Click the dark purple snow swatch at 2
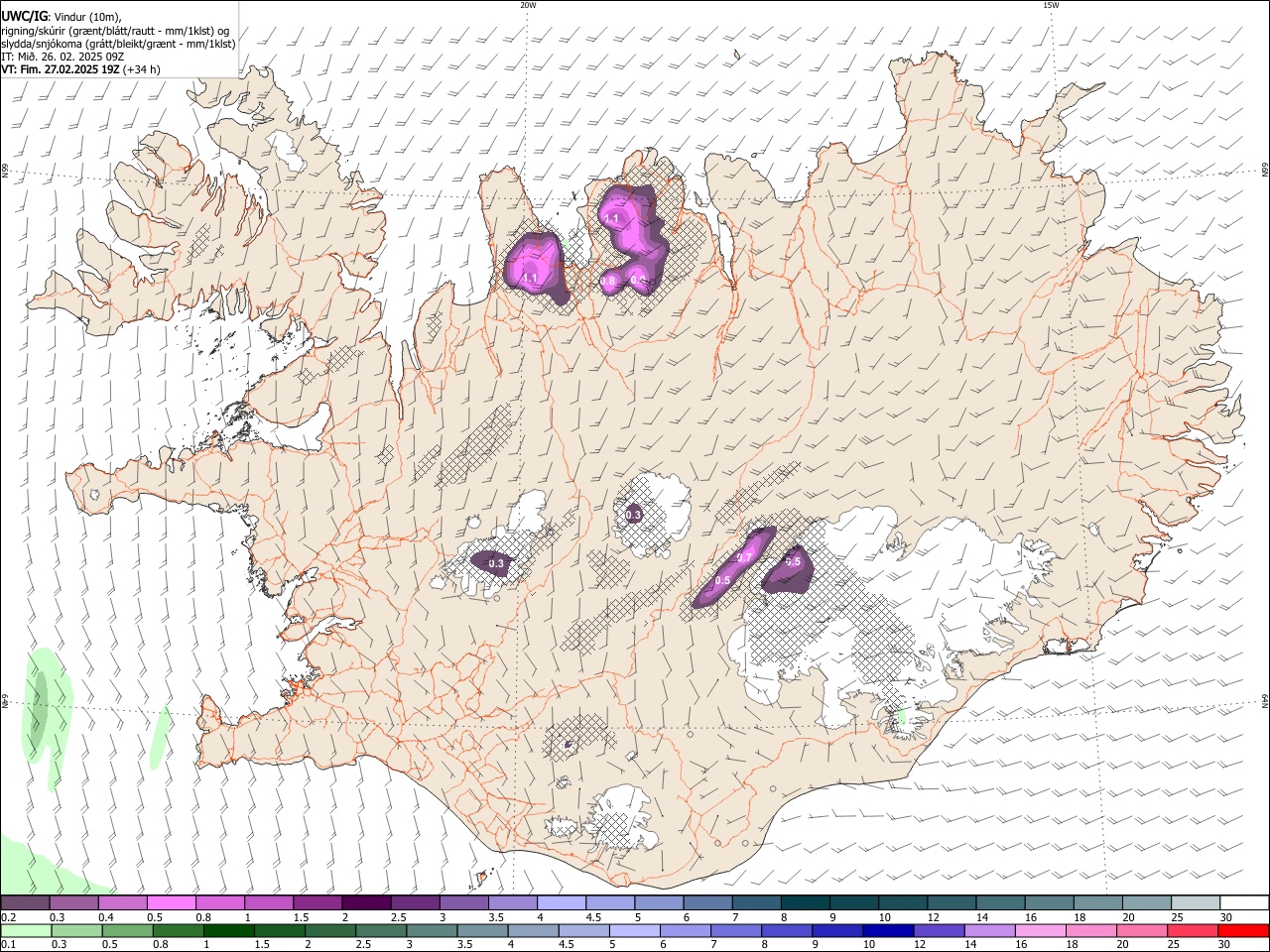Screen dimensions: 1270x952 coord(365,903)
